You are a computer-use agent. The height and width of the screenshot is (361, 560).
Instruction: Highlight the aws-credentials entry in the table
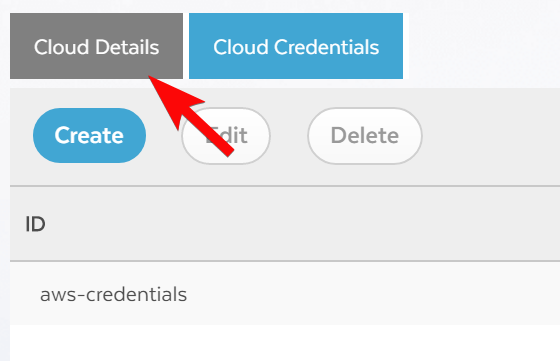point(285,294)
